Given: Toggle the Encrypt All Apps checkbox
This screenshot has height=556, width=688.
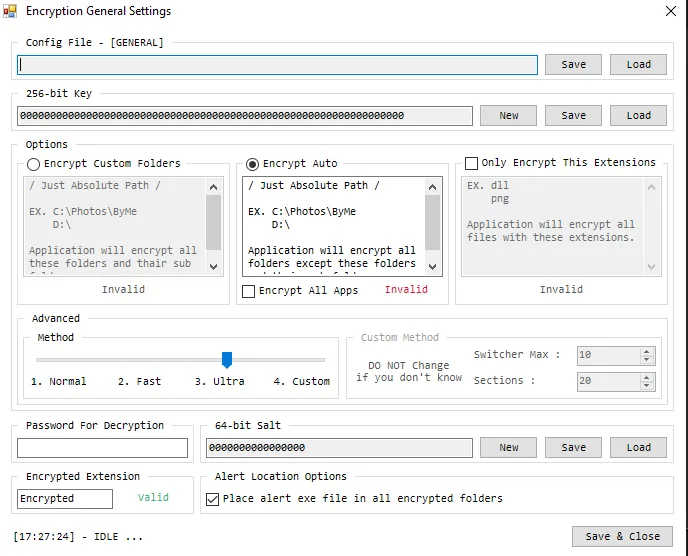Looking at the screenshot, I should pos(248,291).
